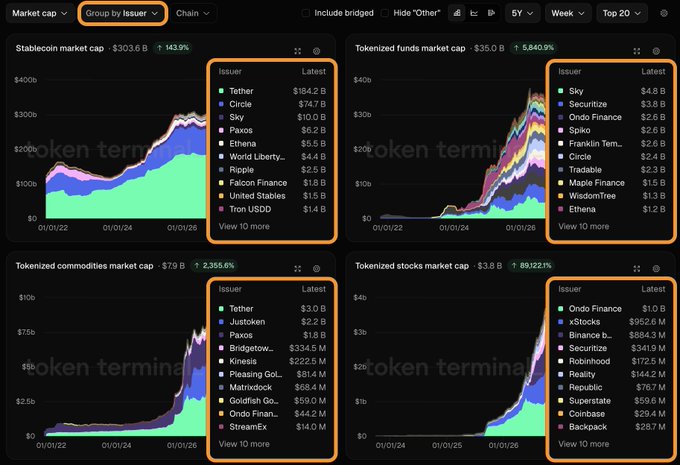Open the 5Y time range dropdown
The height and width of the screenshot is (465, 680).
522,13
